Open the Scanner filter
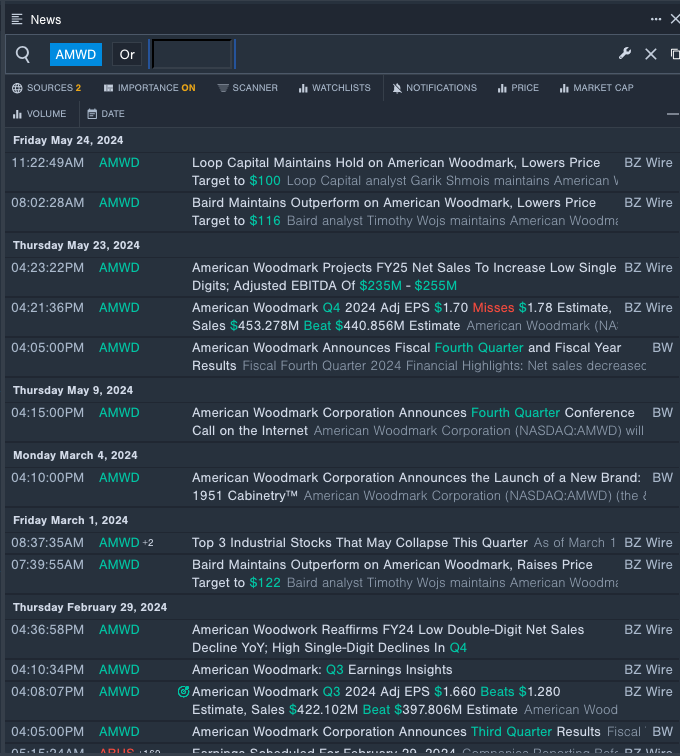 tap(247, 88)
